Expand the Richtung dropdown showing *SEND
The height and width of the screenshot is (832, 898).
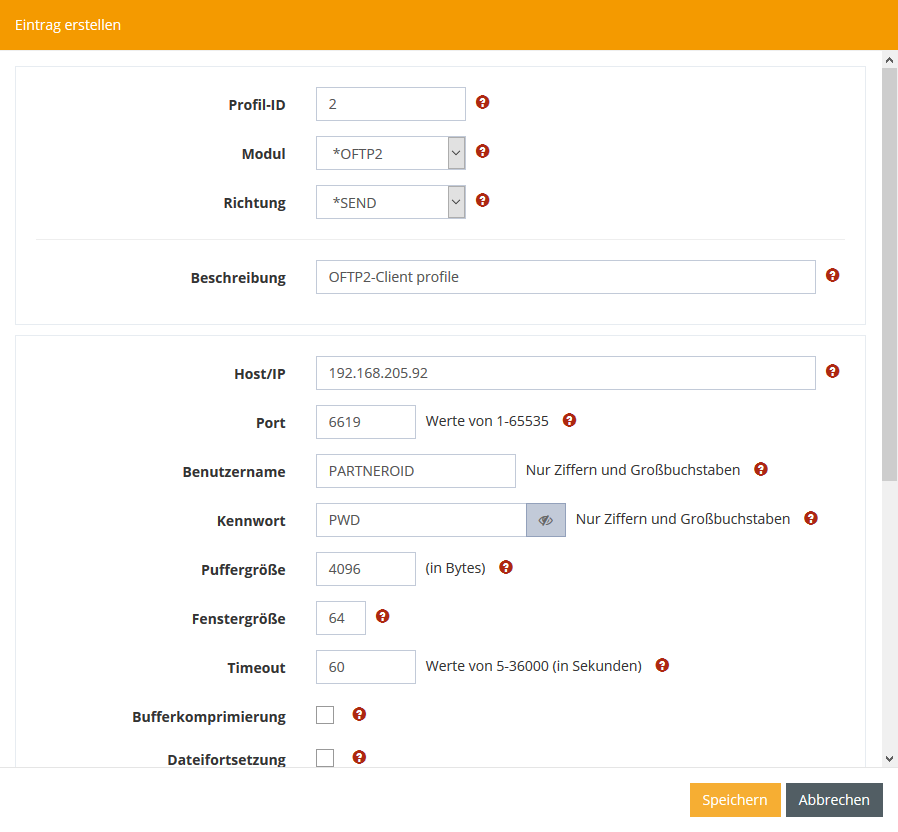click(x=391, y=202)
